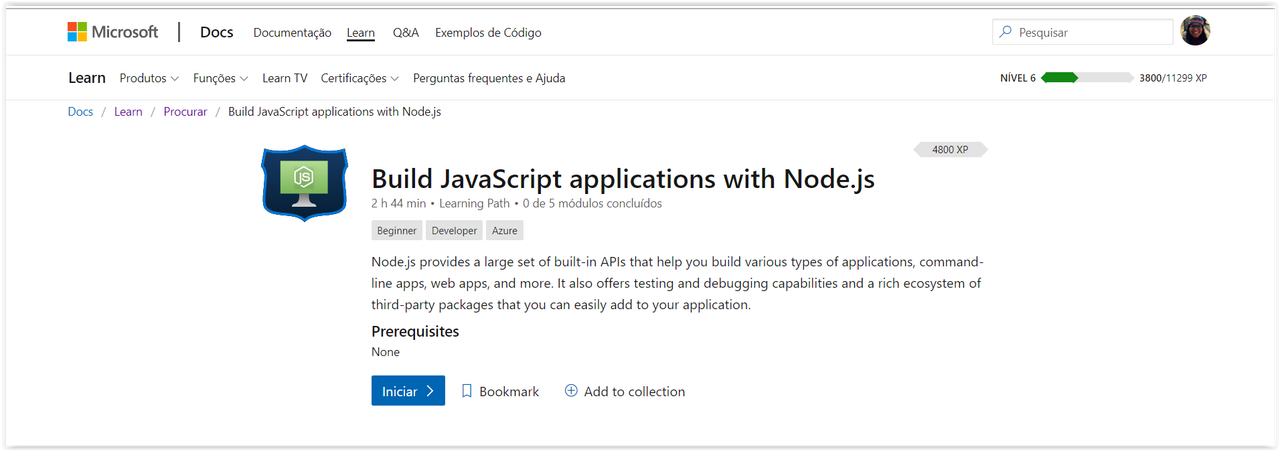
Task: Click the 4800 XP badge
Action: (950, 150)
